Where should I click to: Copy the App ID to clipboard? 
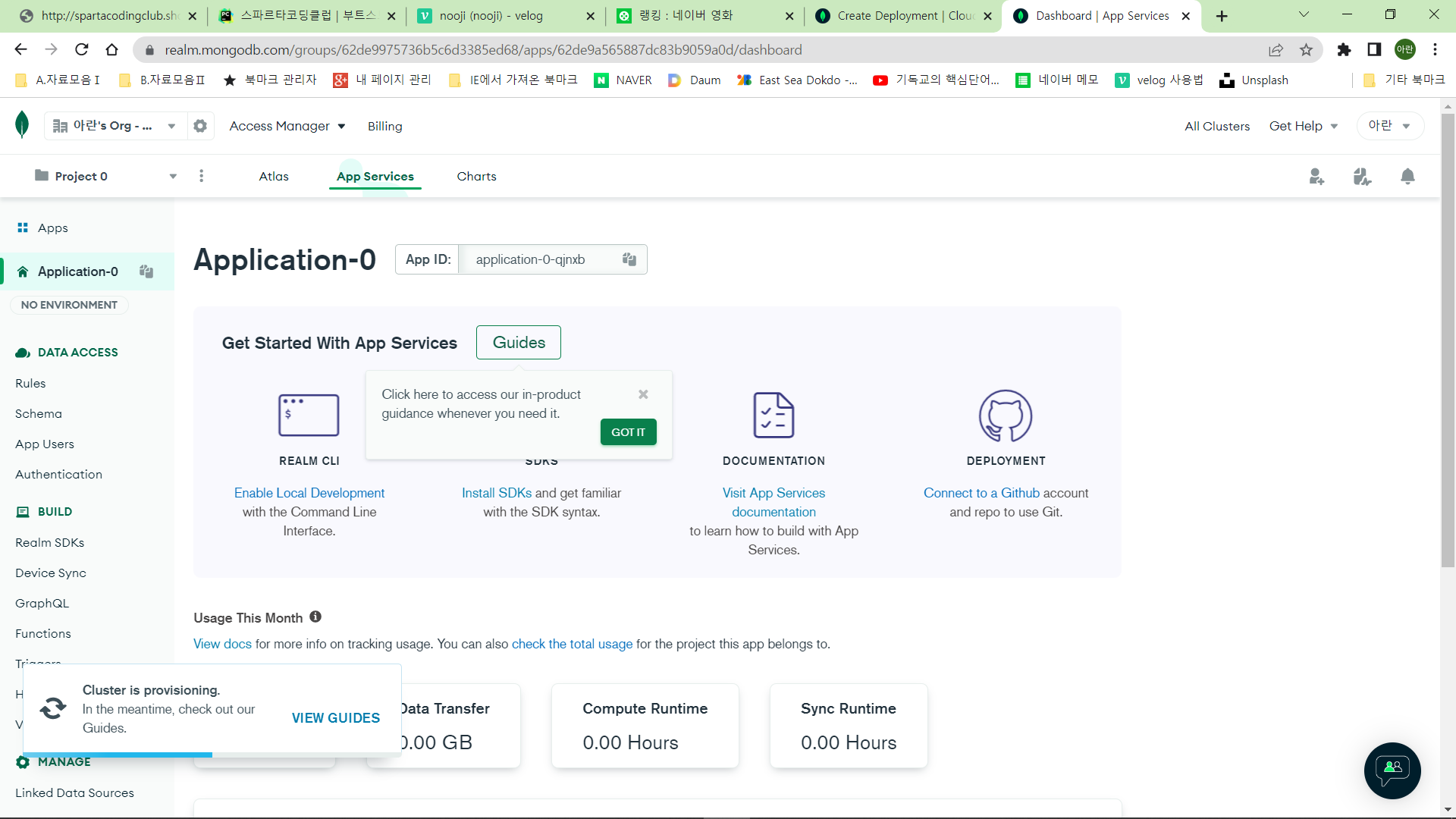pos(629,259)
